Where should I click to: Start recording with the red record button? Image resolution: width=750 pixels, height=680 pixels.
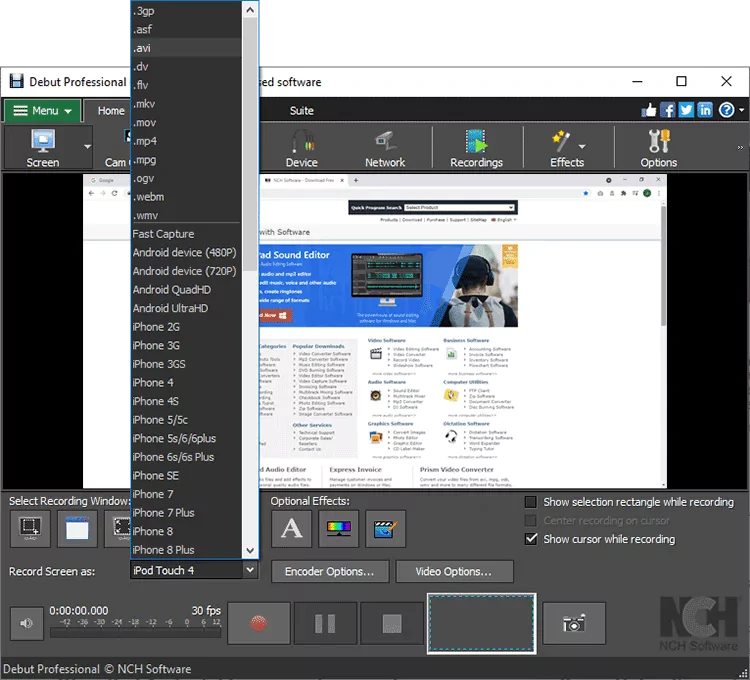[259, 624]
